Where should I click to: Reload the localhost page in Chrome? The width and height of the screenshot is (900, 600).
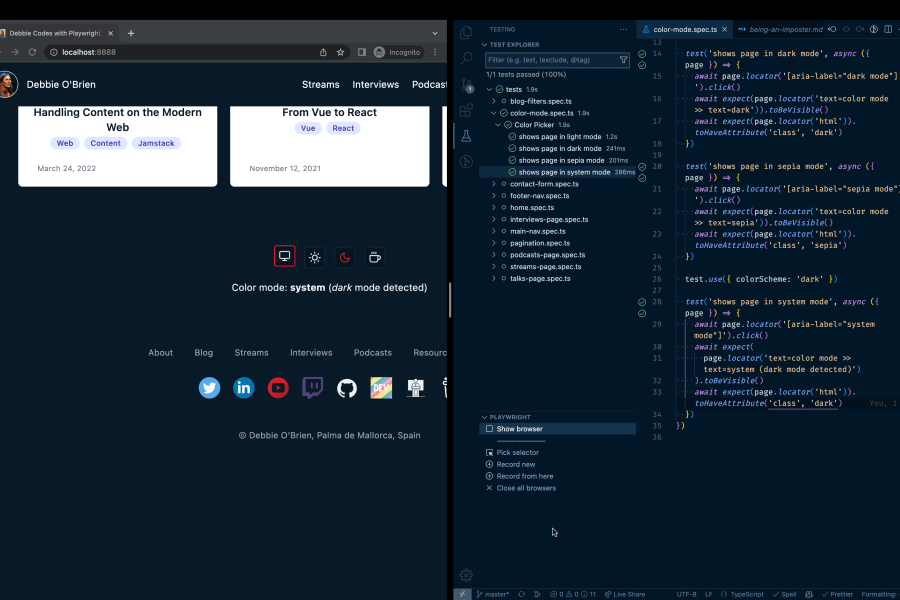pos(32,52)
